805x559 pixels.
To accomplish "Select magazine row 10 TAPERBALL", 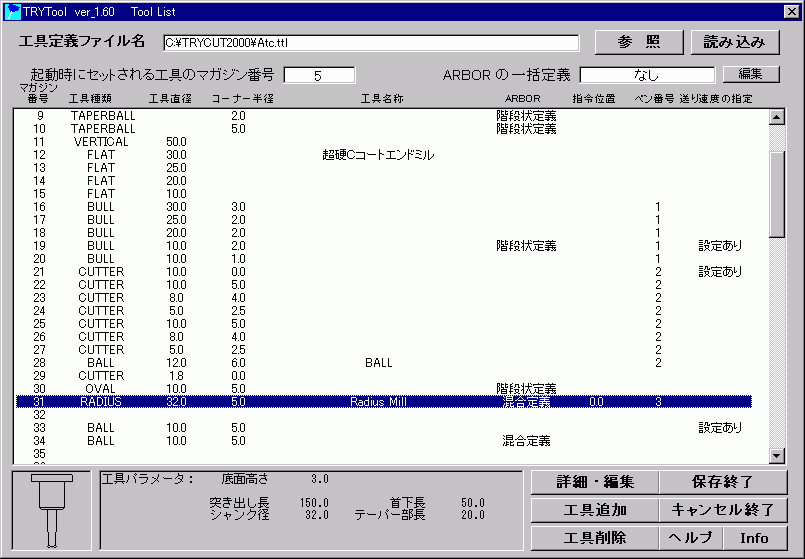I will click(x=384, y=129).
